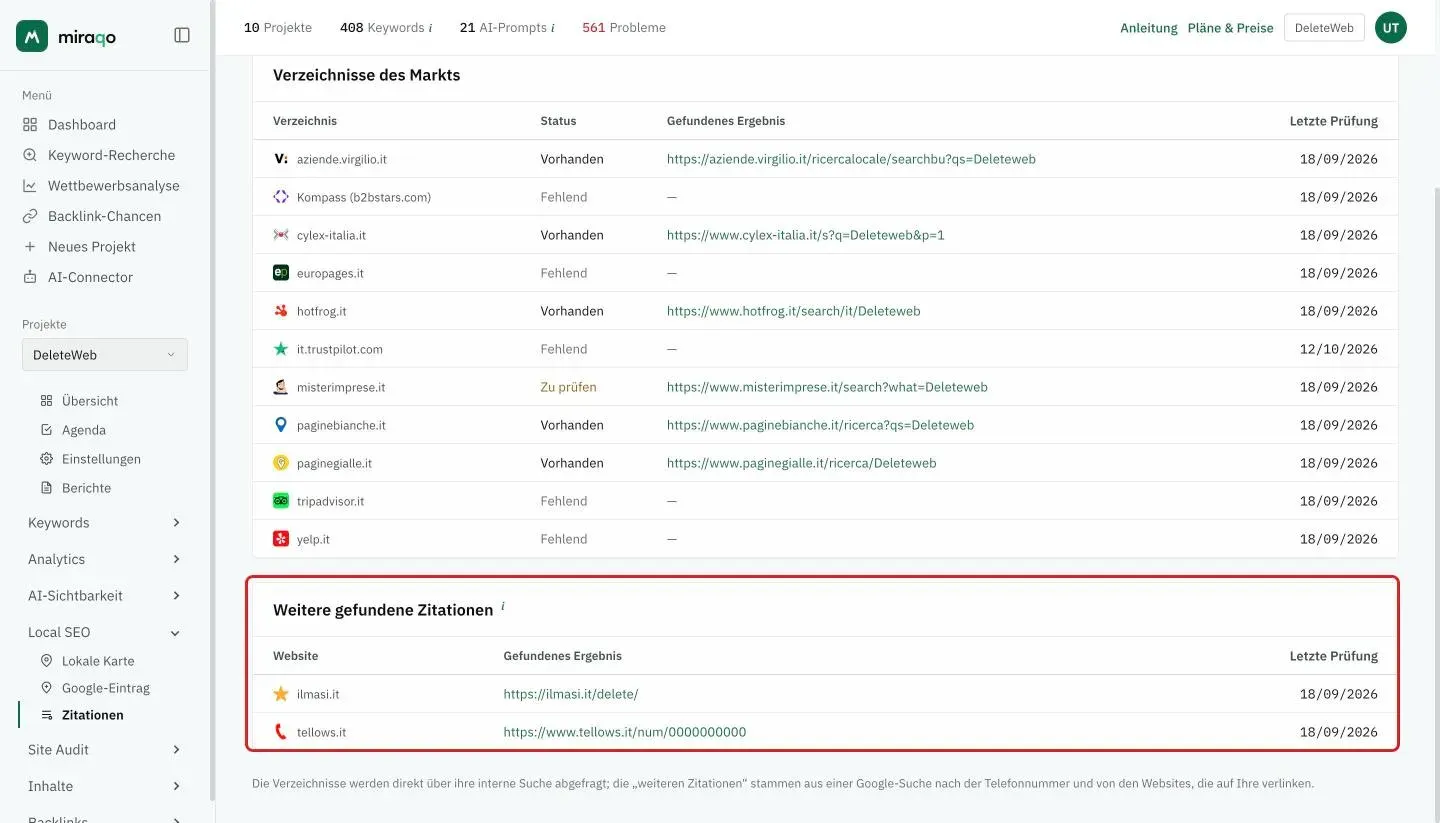Click the miraqo logo icon
Image resolution: width=1440 pixels, height=823 pixels.
click(x=32, y=36)
